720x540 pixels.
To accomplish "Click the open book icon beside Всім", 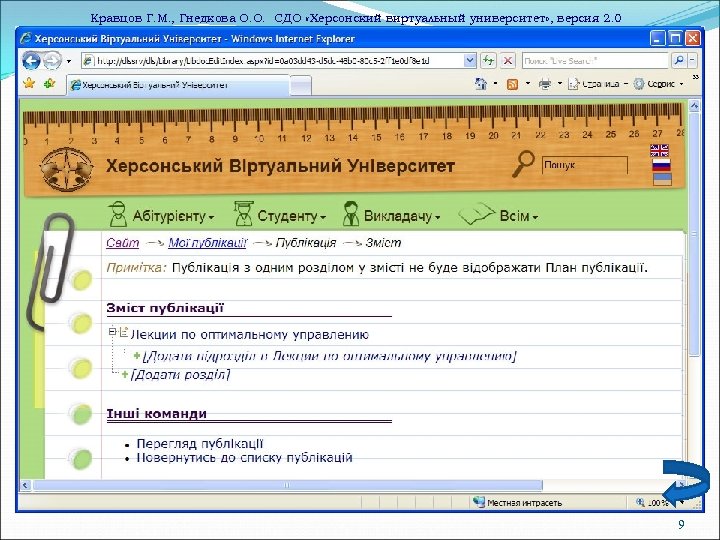I will (x=477, y=214).
